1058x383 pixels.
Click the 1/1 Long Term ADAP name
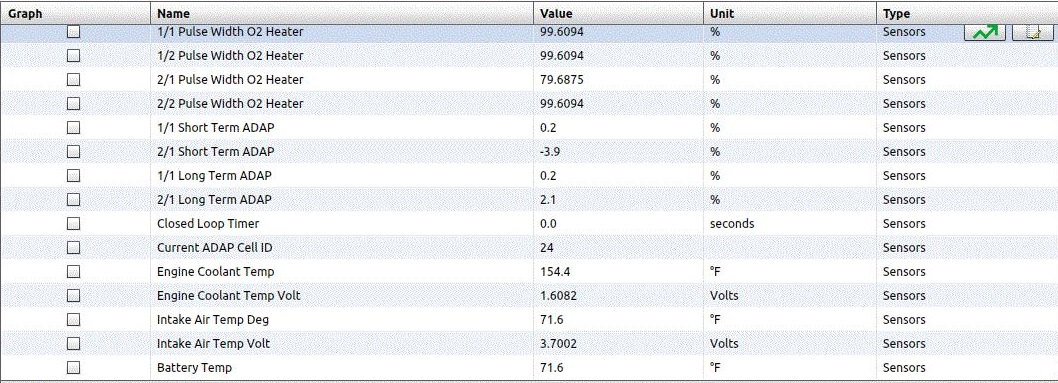tap(215, 175)
